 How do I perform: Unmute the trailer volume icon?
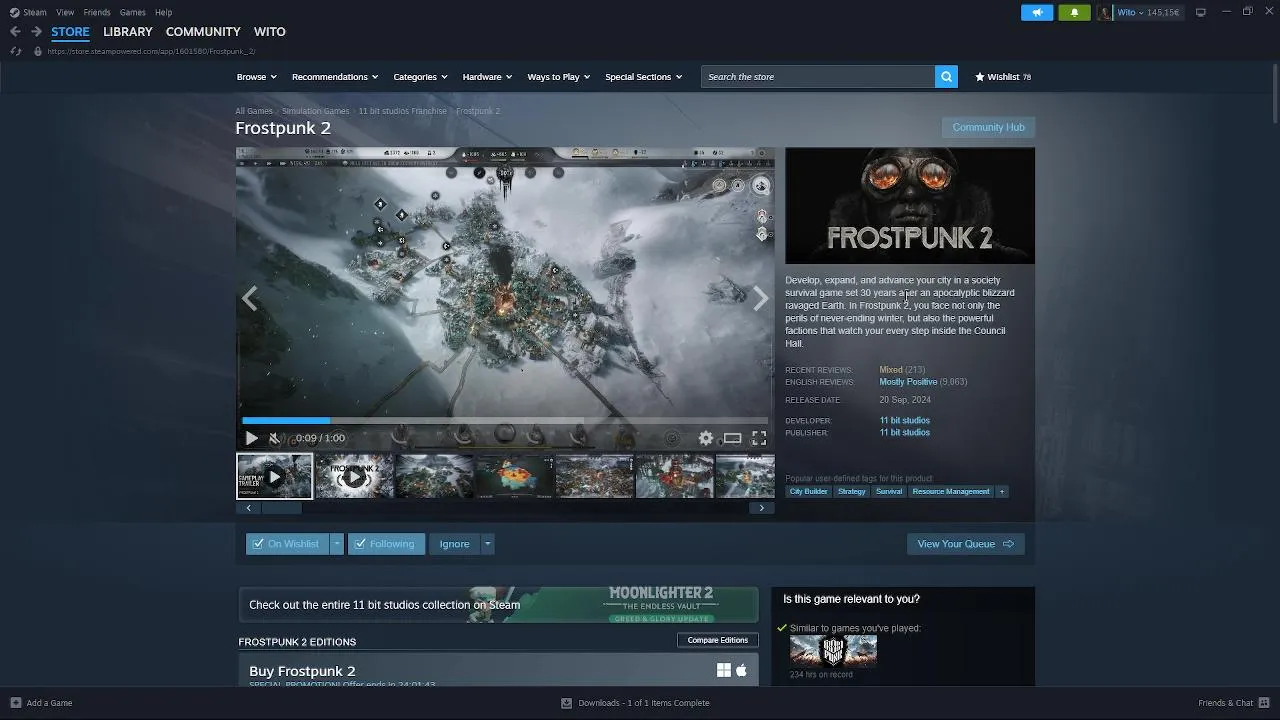pyautogui.click(x=275, y=438)
